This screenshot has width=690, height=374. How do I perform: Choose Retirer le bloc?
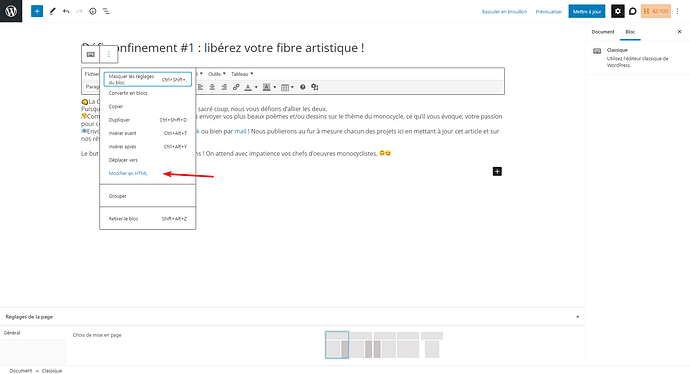[x=148, y=219]
